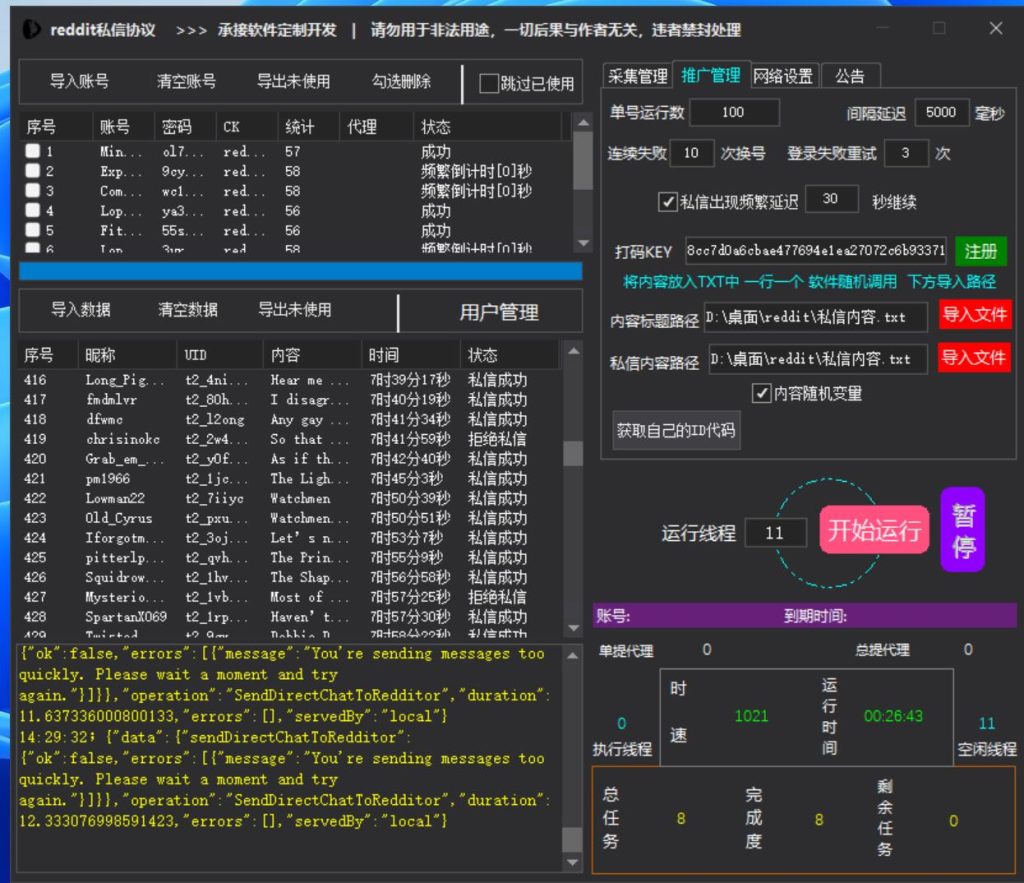The width and height of the screenshot is (1024, 883).
Task: Click the blue progress bar under accounts list
Action: (300, 271)
